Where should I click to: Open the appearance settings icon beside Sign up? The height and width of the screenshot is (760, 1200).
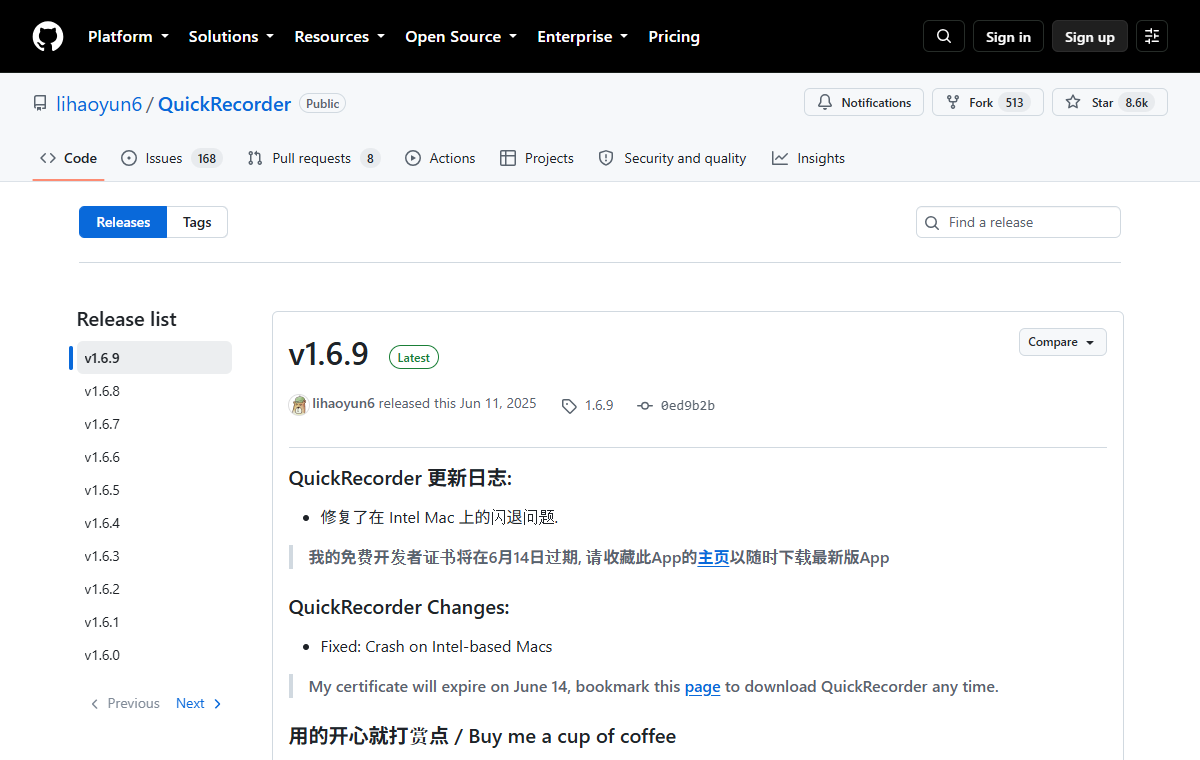tap(1152, 37)
